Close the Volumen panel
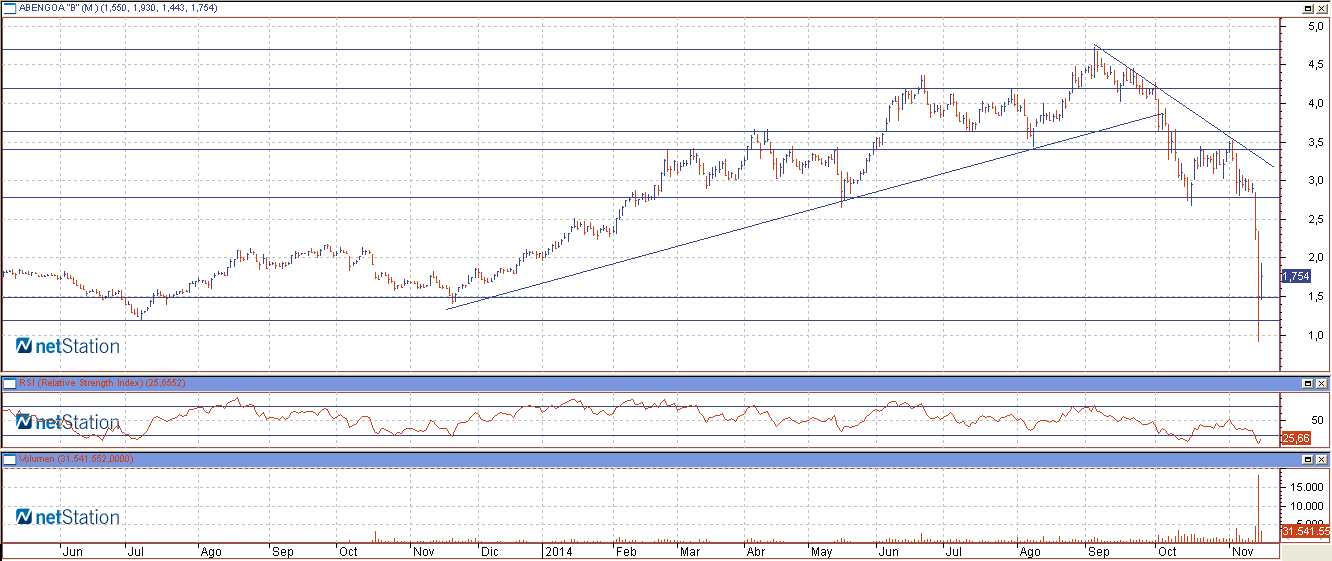The width and height of the screenshot is (1332, 561). (1322, 459)
